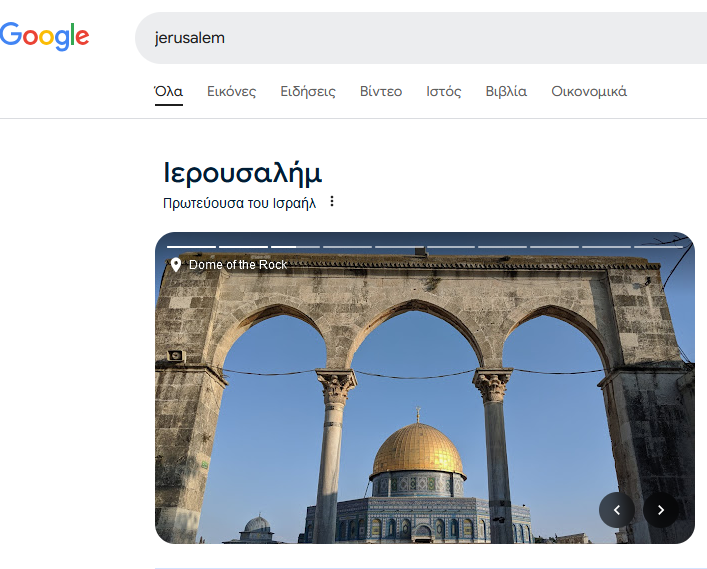
Task: Click the search box containing jerusalem
Action: tap(421, 38)
